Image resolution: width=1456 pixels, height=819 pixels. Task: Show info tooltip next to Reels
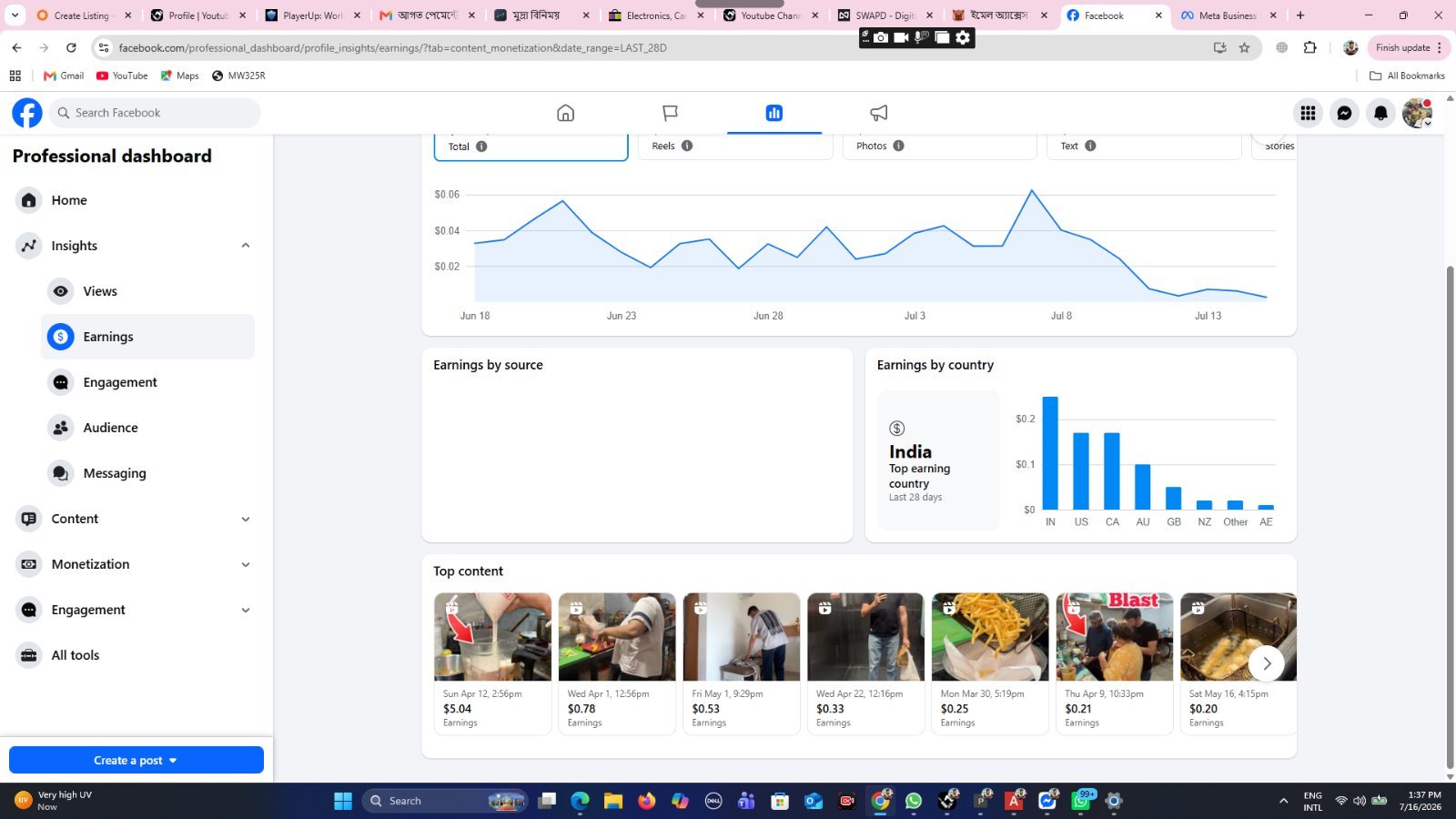(687, 146)
